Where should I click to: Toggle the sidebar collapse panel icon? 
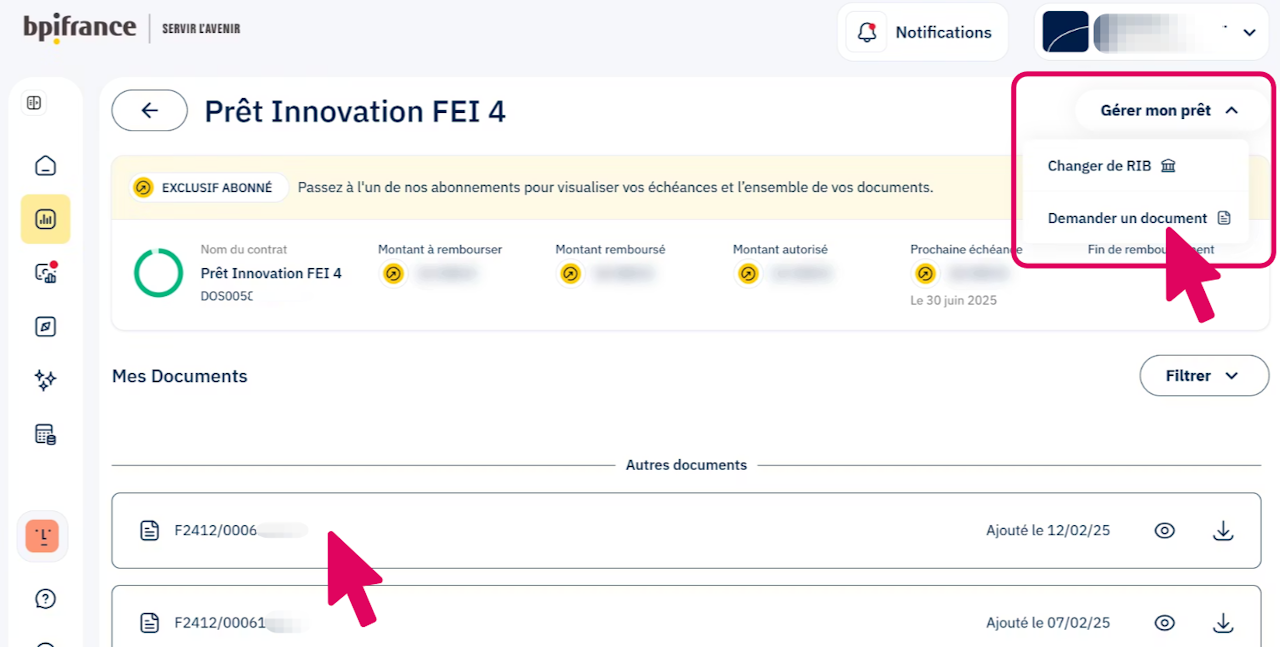(34, 103)
